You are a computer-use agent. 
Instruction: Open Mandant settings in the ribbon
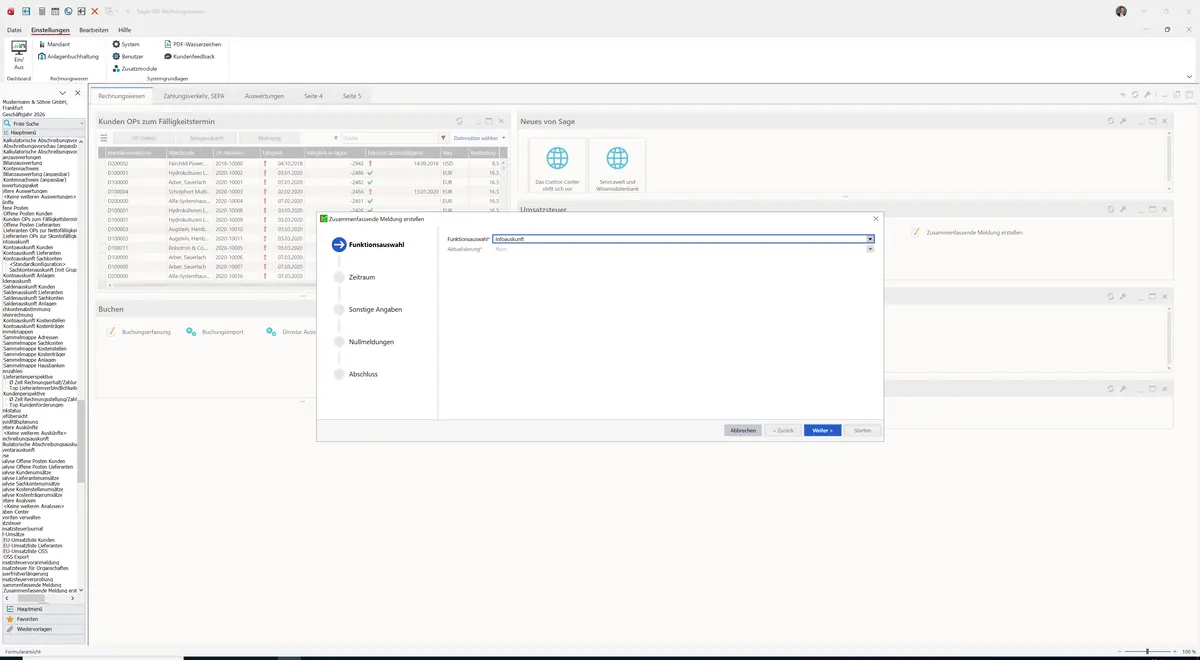coord(54,44)
